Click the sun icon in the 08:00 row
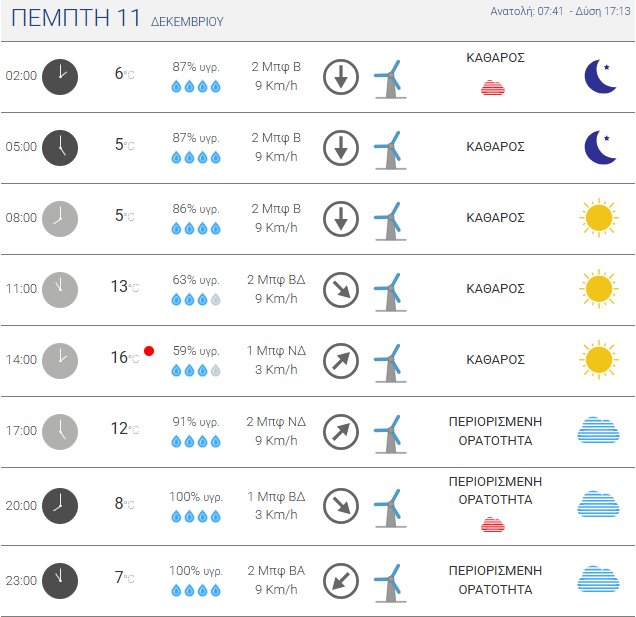636x617 pixels. (598, 218)
